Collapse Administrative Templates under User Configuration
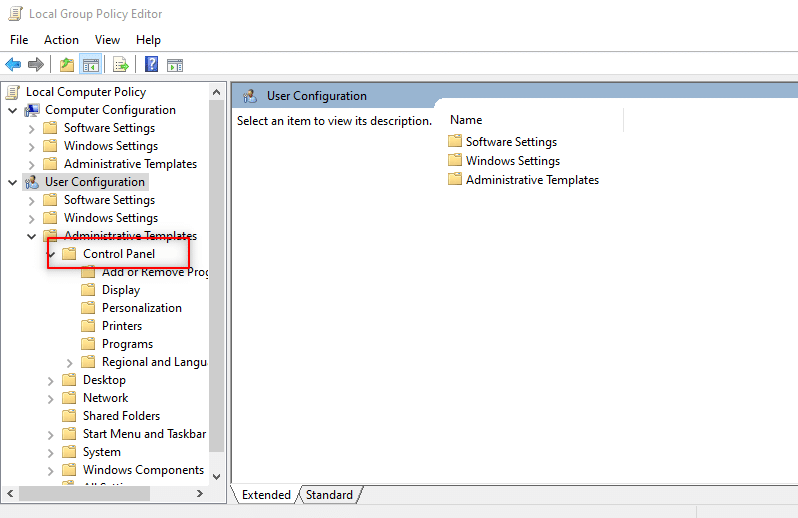 [32, 237]
